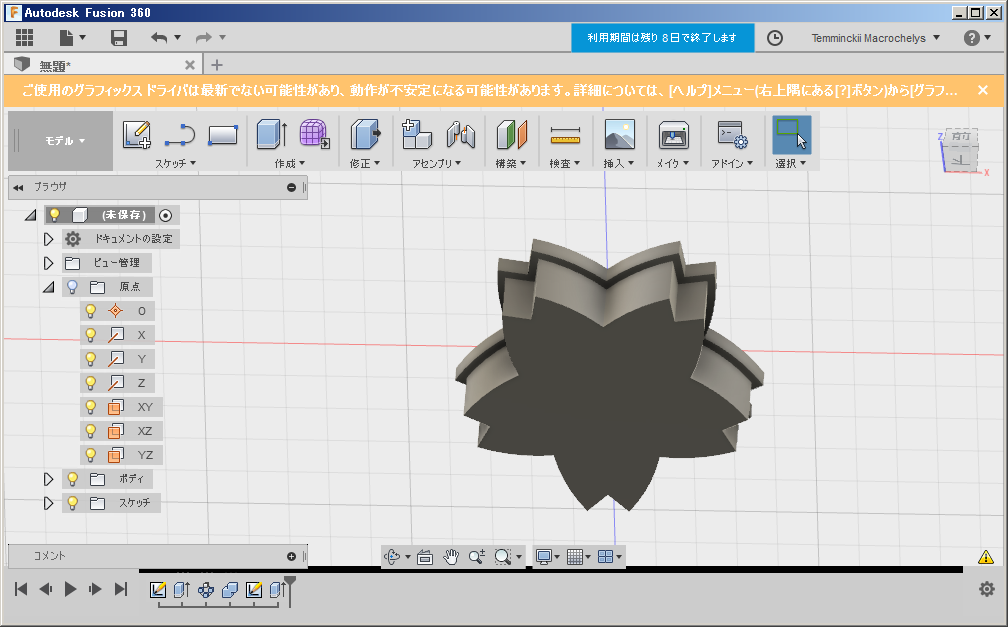Click the アセンブリ new component icon
This screenshot has width=1008, height=627.
[x=416, y=133]
